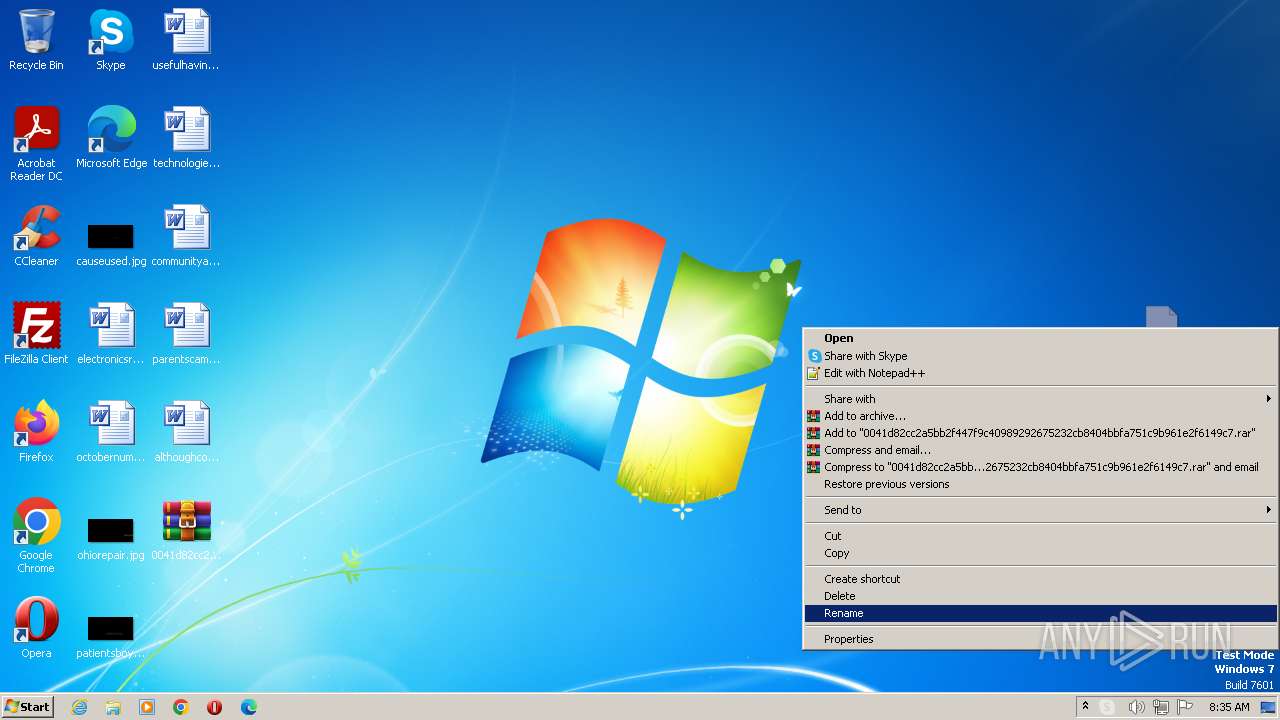Choose Create shortcut

(x=1040, y=579)
